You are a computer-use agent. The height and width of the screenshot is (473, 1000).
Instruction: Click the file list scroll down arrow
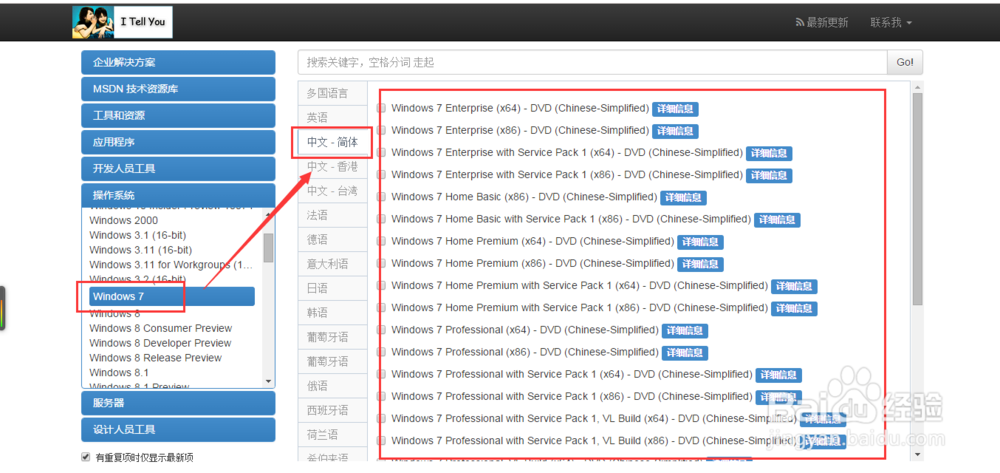[x=917, y=454]
